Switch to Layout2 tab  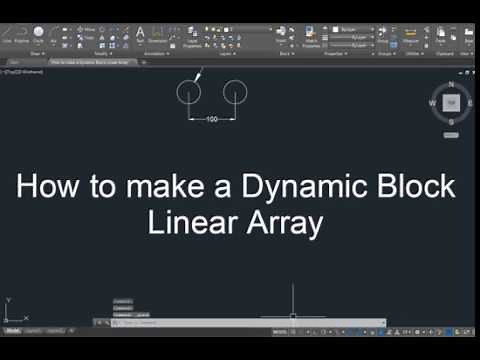pos(55,331)
